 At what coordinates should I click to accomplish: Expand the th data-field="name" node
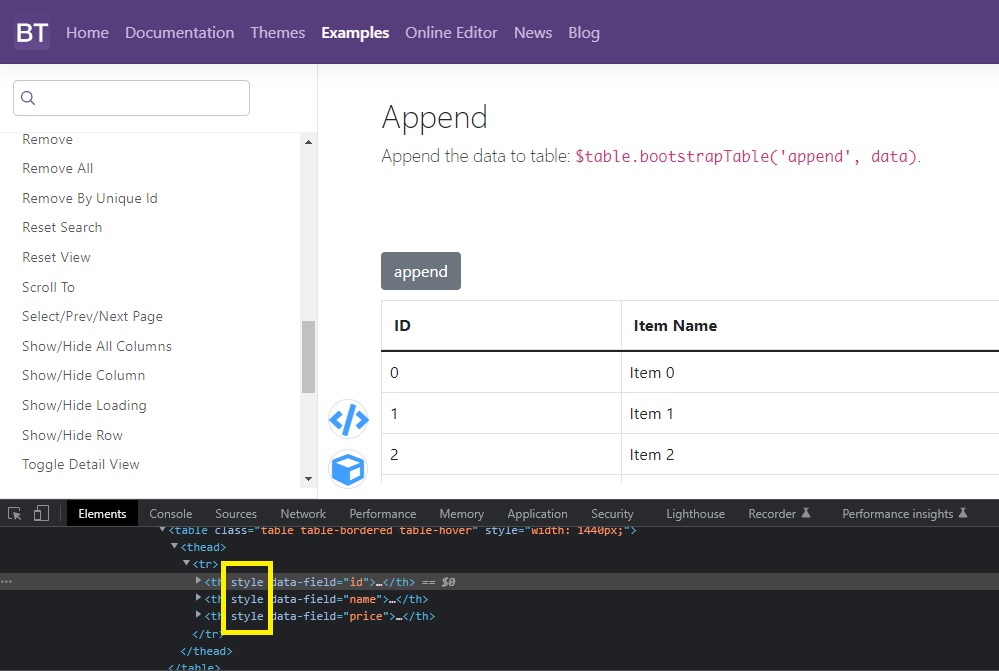198,598
